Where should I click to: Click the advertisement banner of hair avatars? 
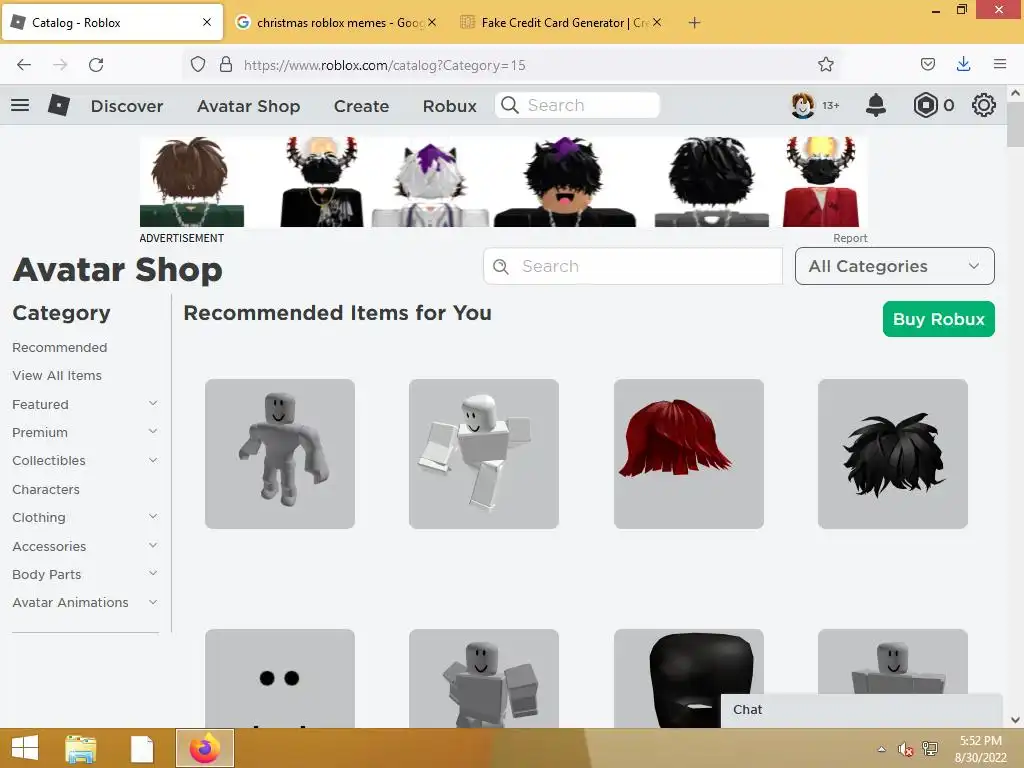pyautogui.click(x=504, y=182)
